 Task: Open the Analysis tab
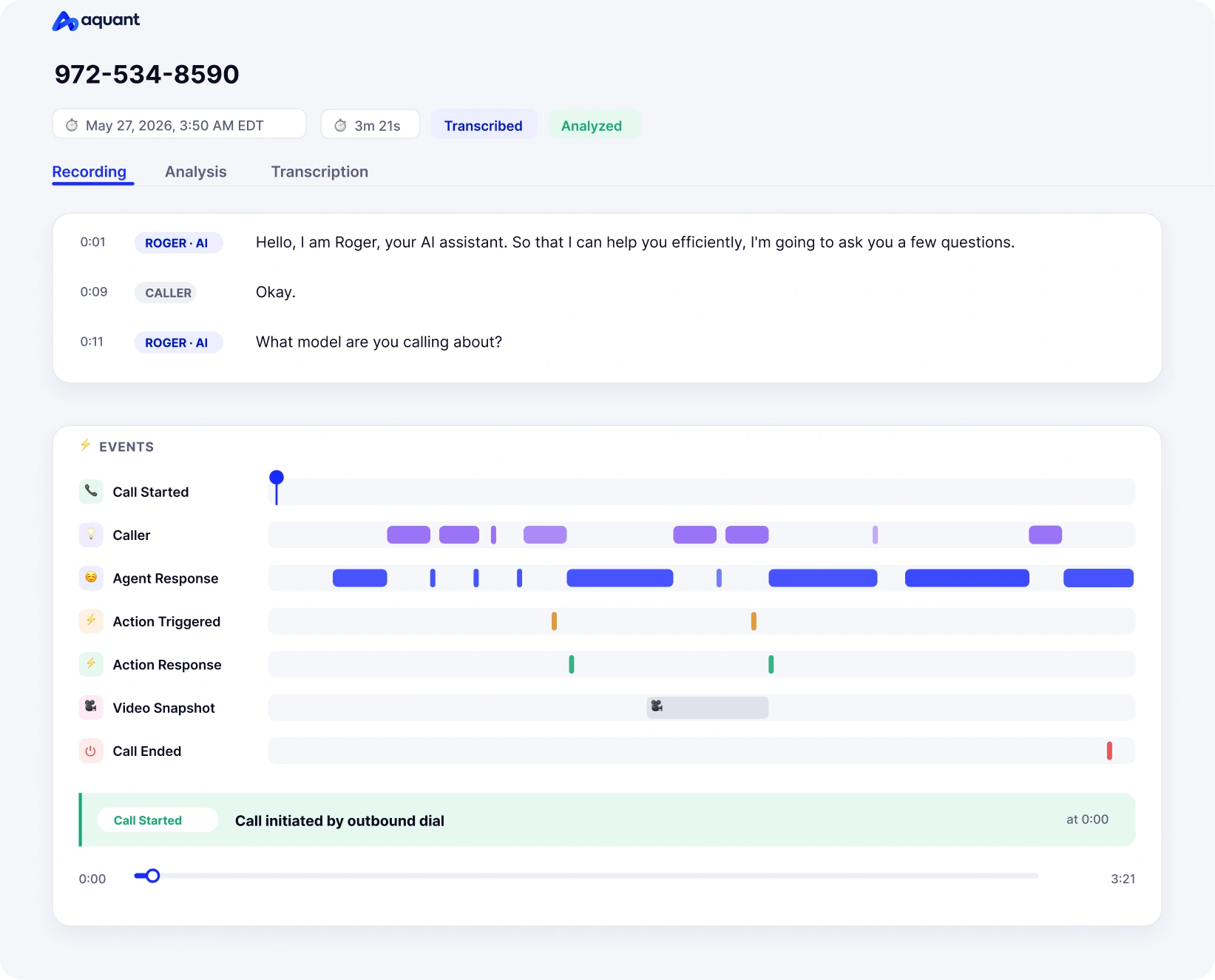coord(196,172)
